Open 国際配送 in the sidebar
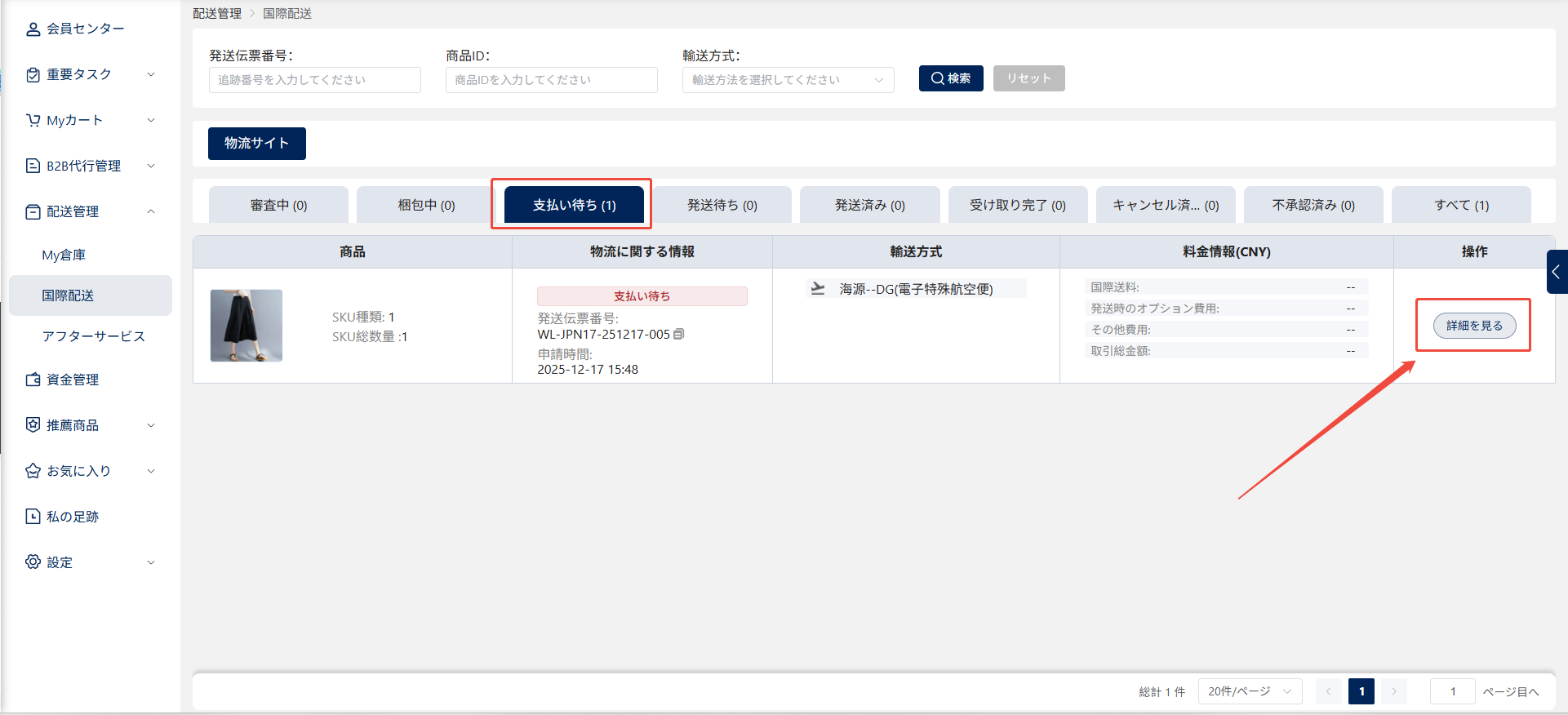This screenshot has height=715, width=1568. pos(91,295)
